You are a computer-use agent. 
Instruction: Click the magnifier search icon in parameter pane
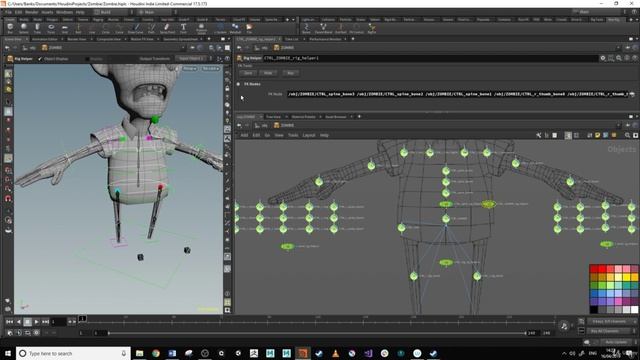(x=619, y=58)
